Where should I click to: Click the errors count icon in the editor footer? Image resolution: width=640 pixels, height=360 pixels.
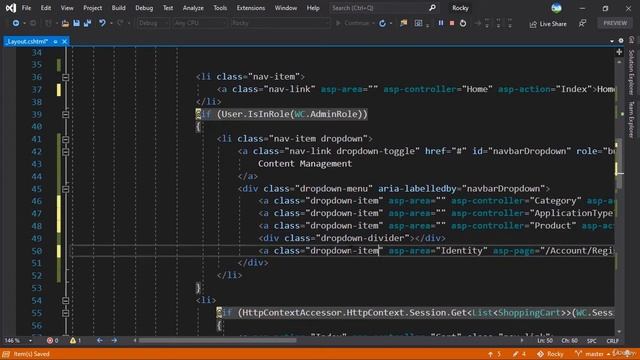click(x=49, y=340)
